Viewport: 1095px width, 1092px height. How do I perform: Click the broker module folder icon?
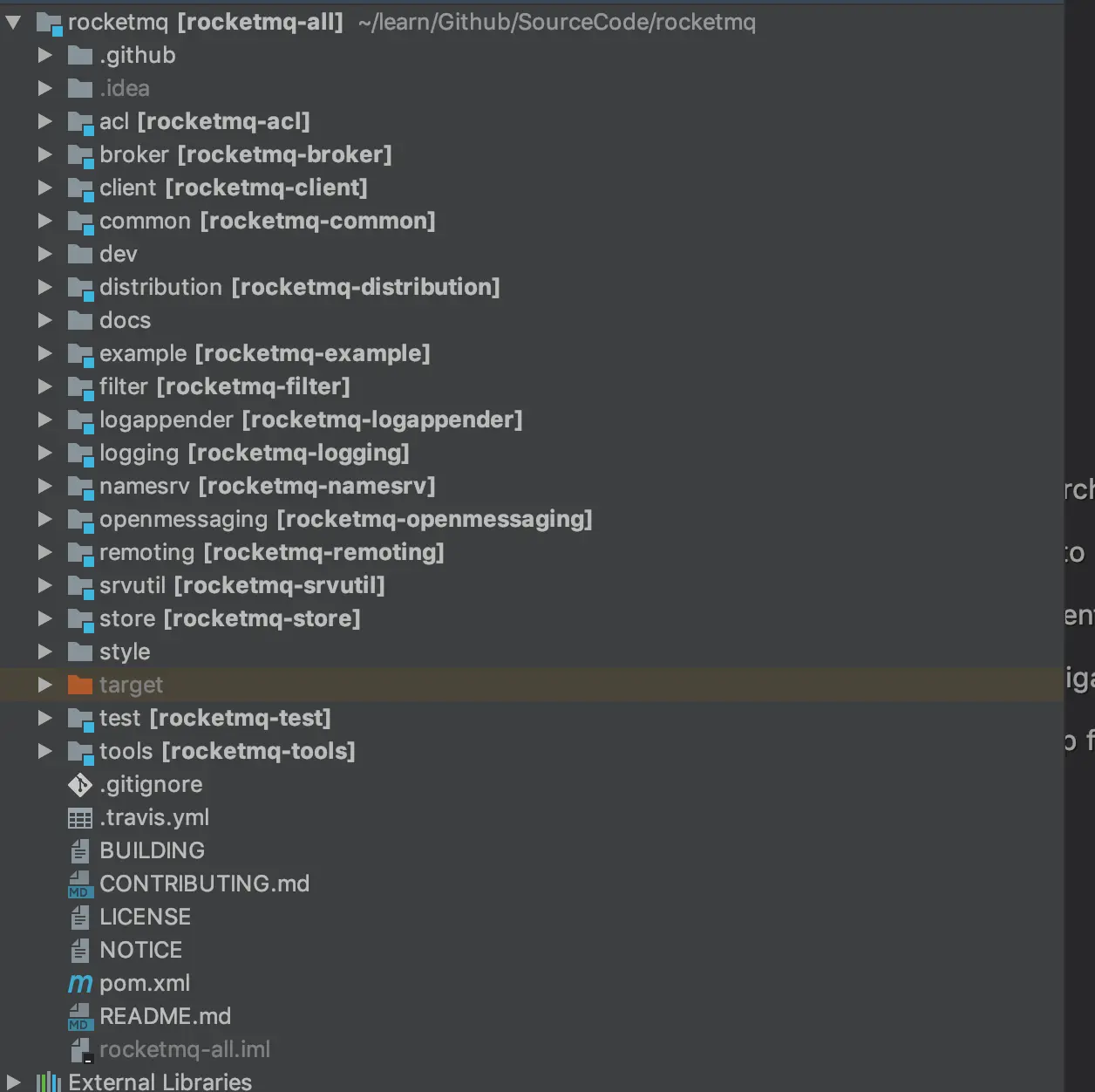tap(81, 156)
